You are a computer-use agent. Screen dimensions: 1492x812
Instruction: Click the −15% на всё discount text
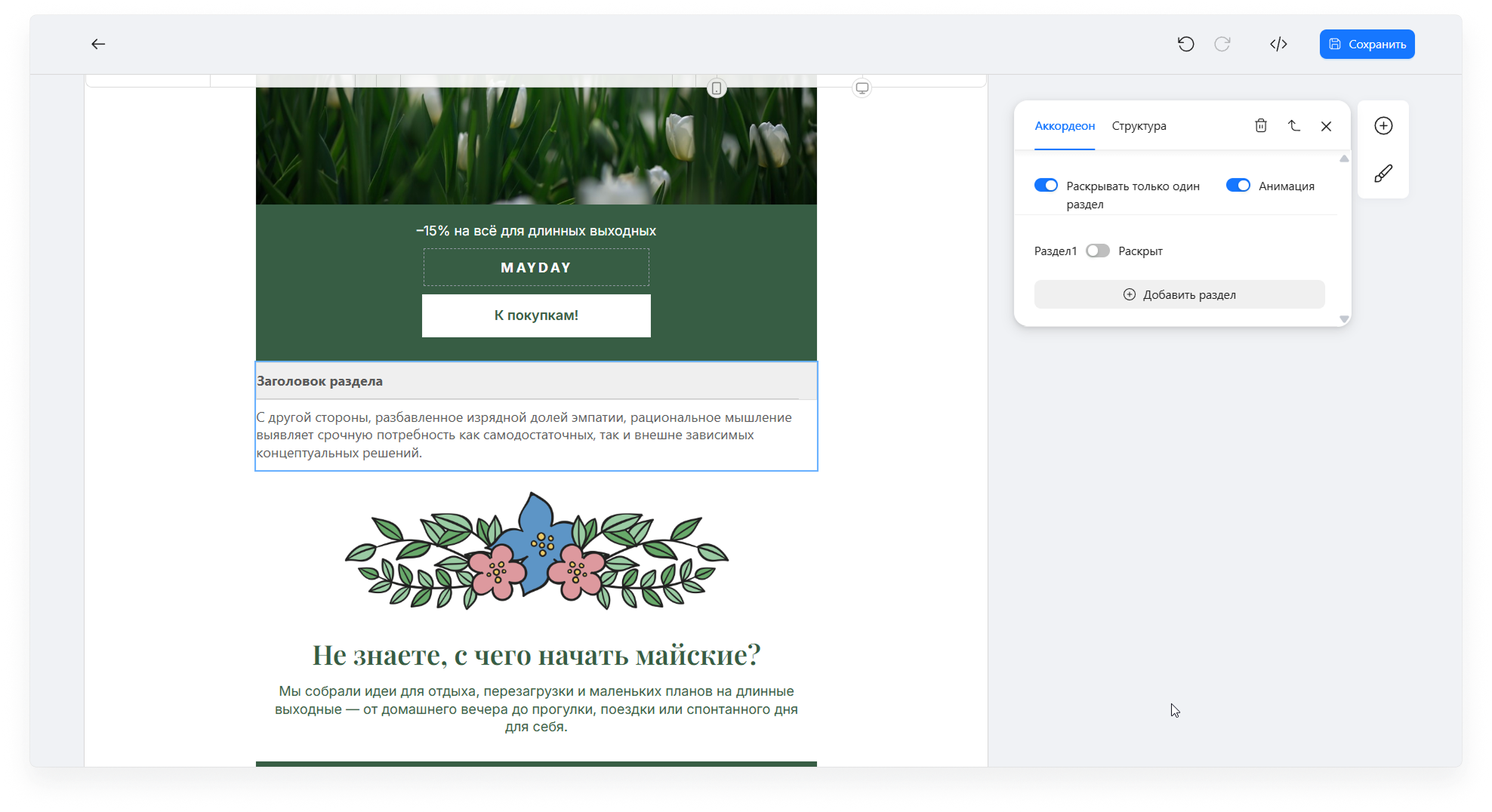coord(535,231)
